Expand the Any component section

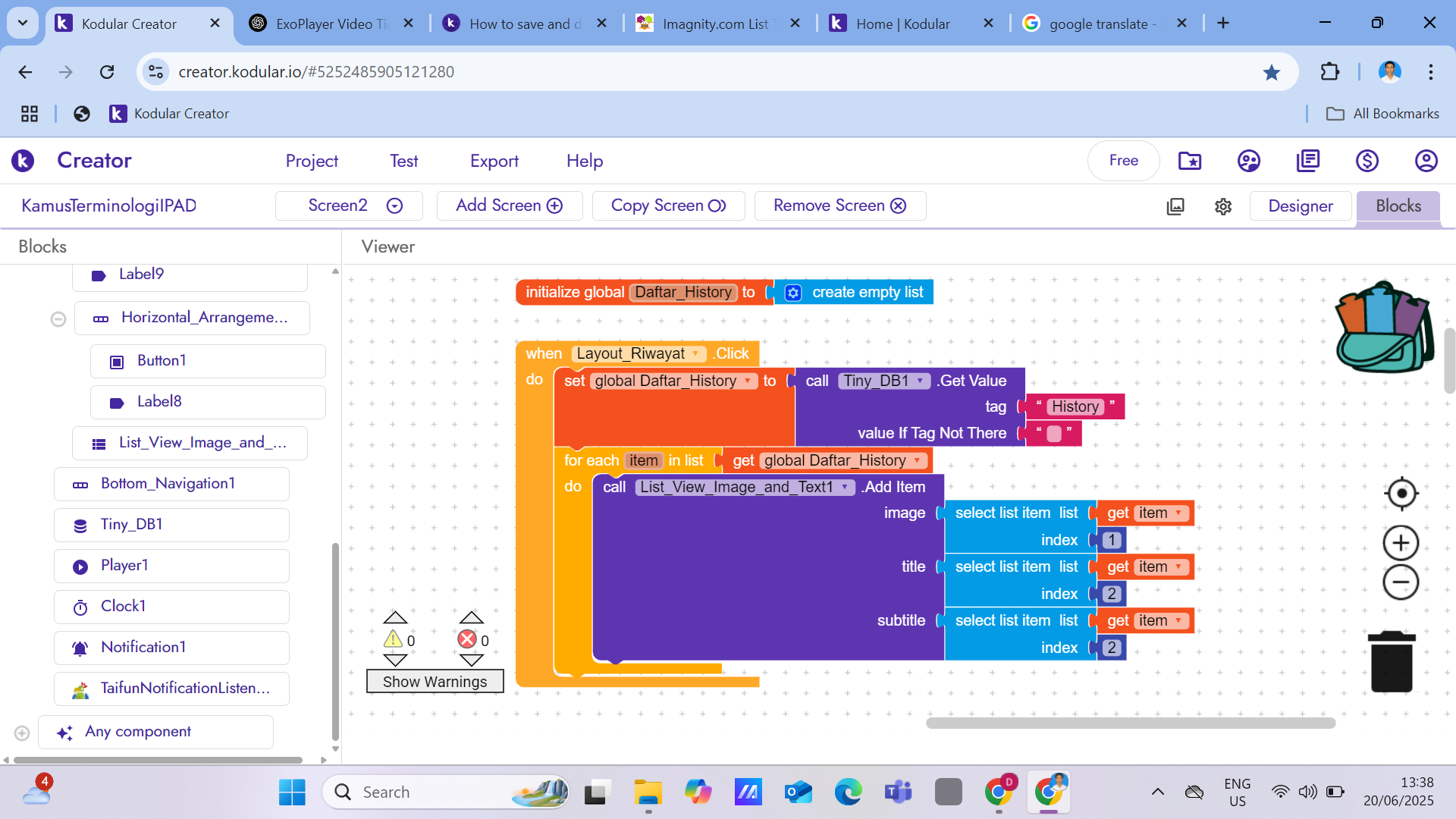pos(22,733)
